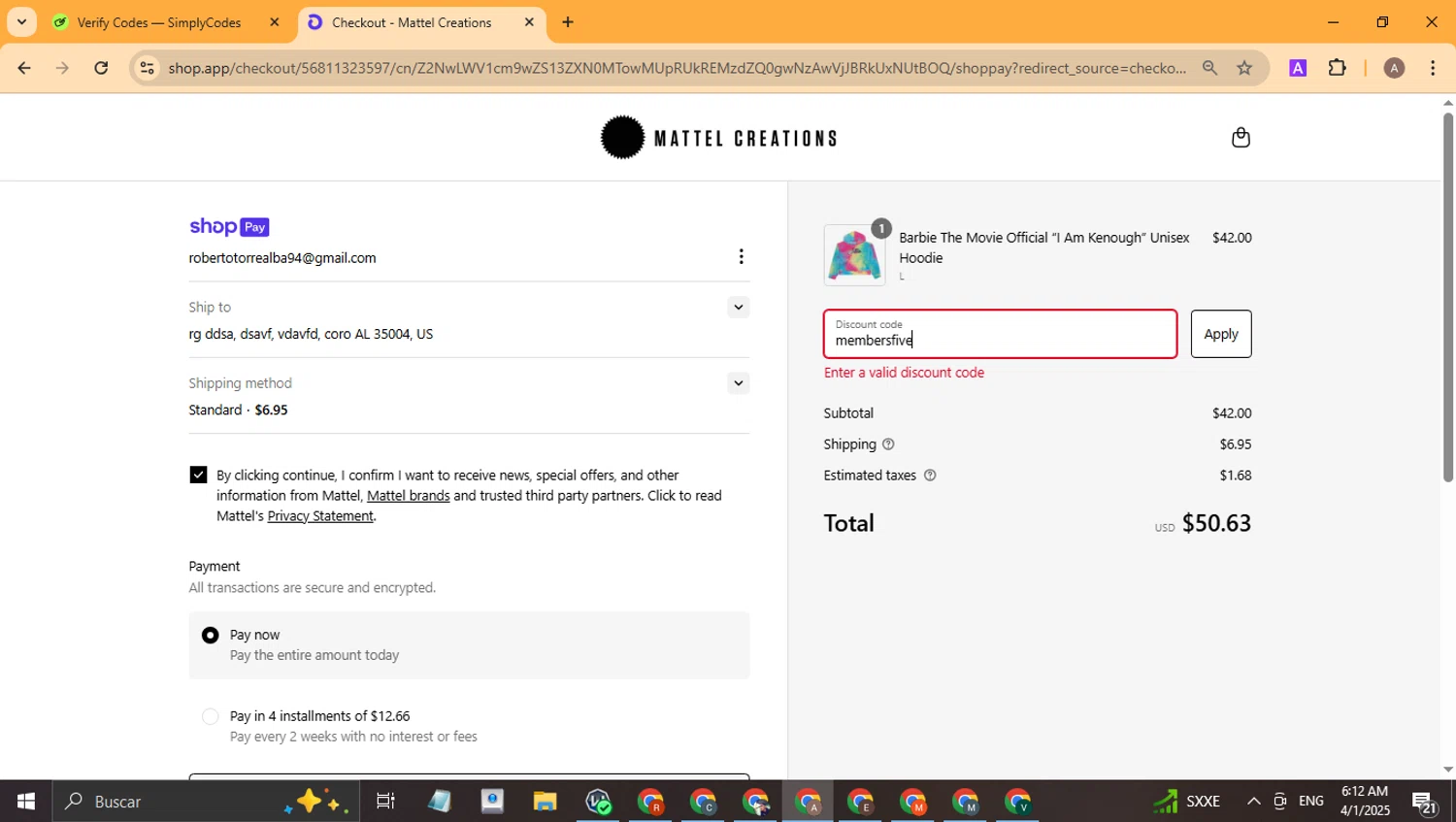This screenshot has width=1456, height=822.
Task: Close the Checkout - Mattel Creations tab
Action: click(x=529, y=22)
